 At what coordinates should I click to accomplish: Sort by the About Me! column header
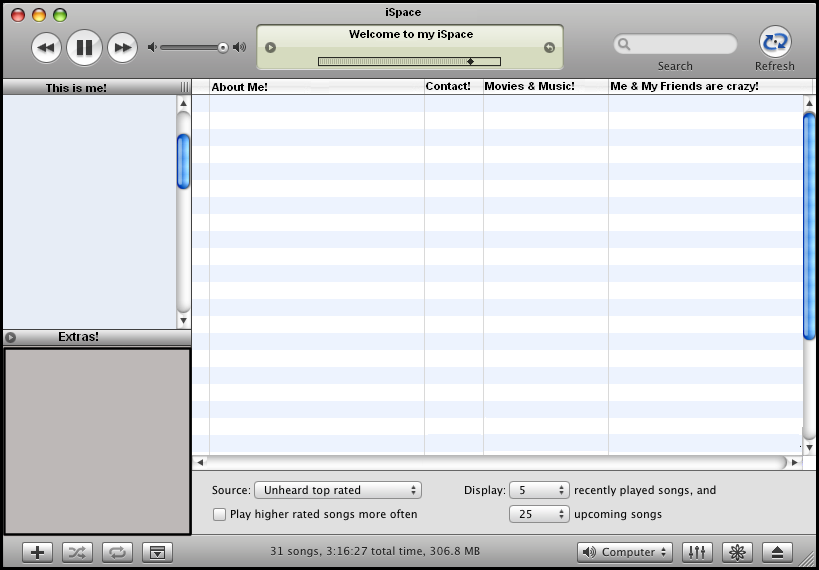pyautogui.click(x=317, y=87)
